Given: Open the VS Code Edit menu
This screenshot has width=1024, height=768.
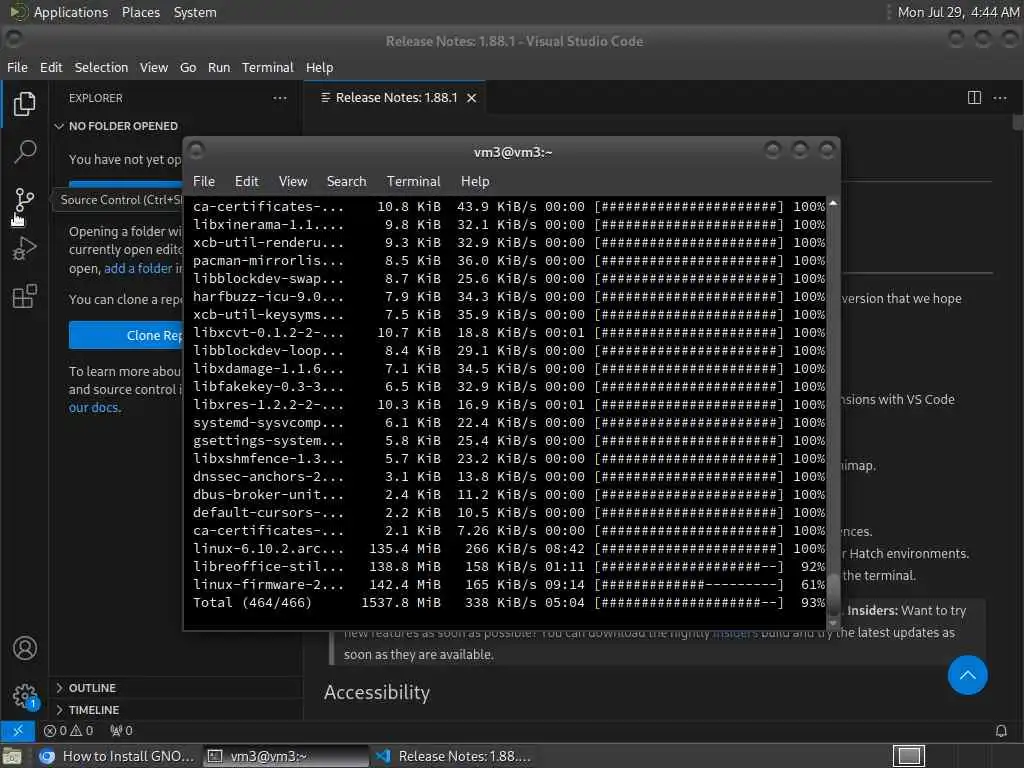Looking at the screenshot, I should (x=51, y=67).
